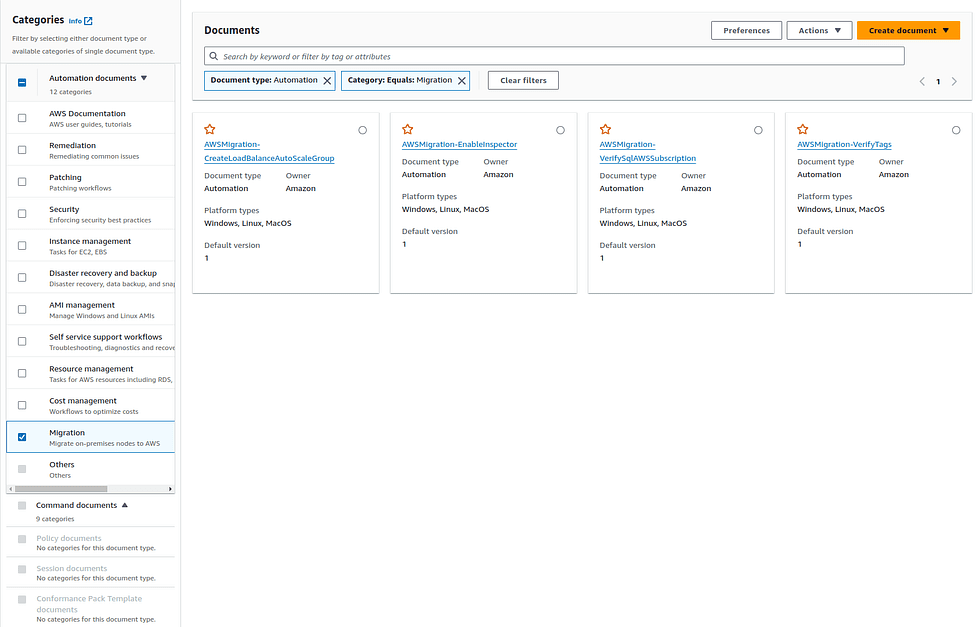
Task: Remove the Document type: Automation filter
Action: coord(327,81)
